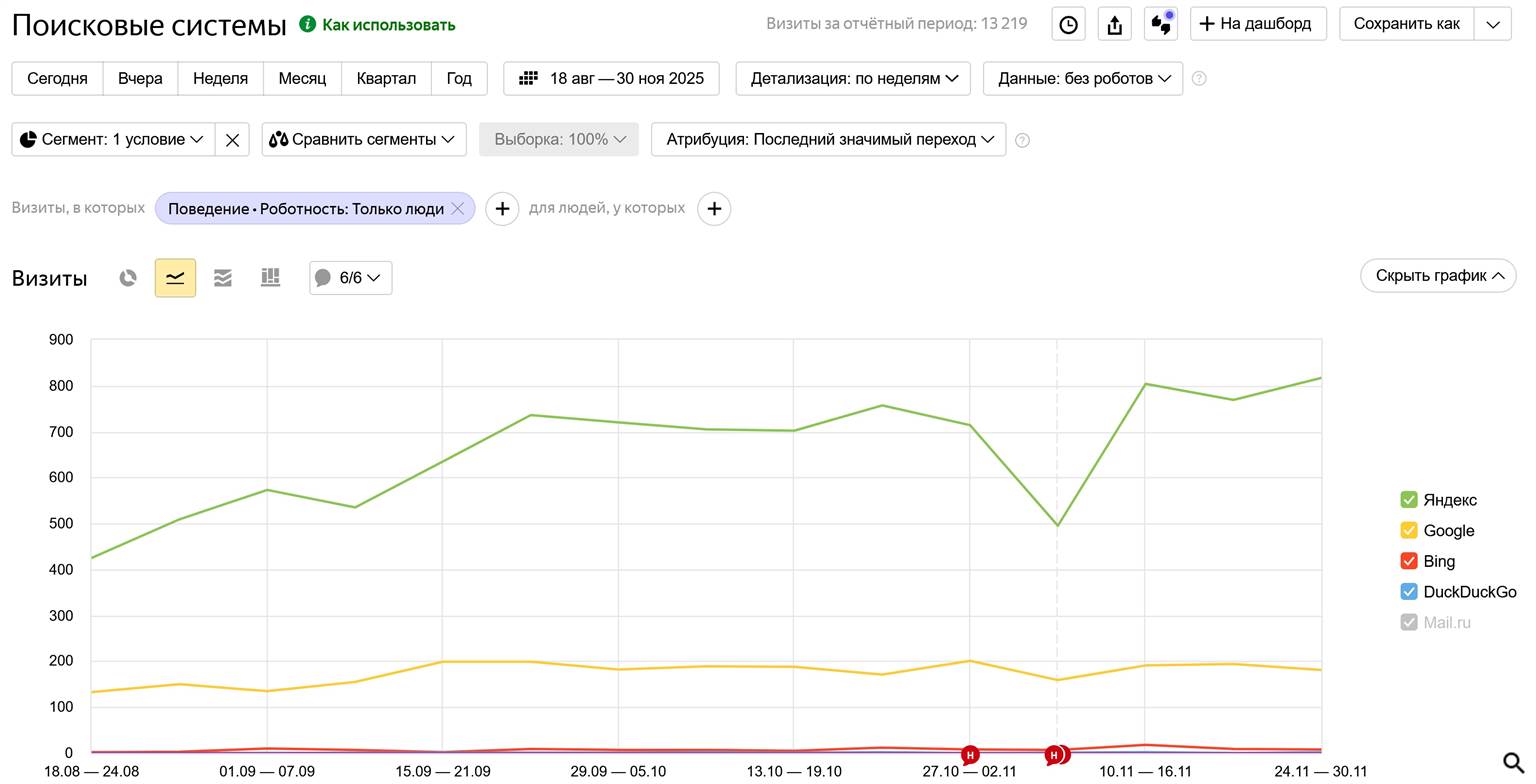This screenshot has height=784, width=1536.
Task: Switch to the stacked area chart icon
Action: pyautogui.click(x=223, y=278)
